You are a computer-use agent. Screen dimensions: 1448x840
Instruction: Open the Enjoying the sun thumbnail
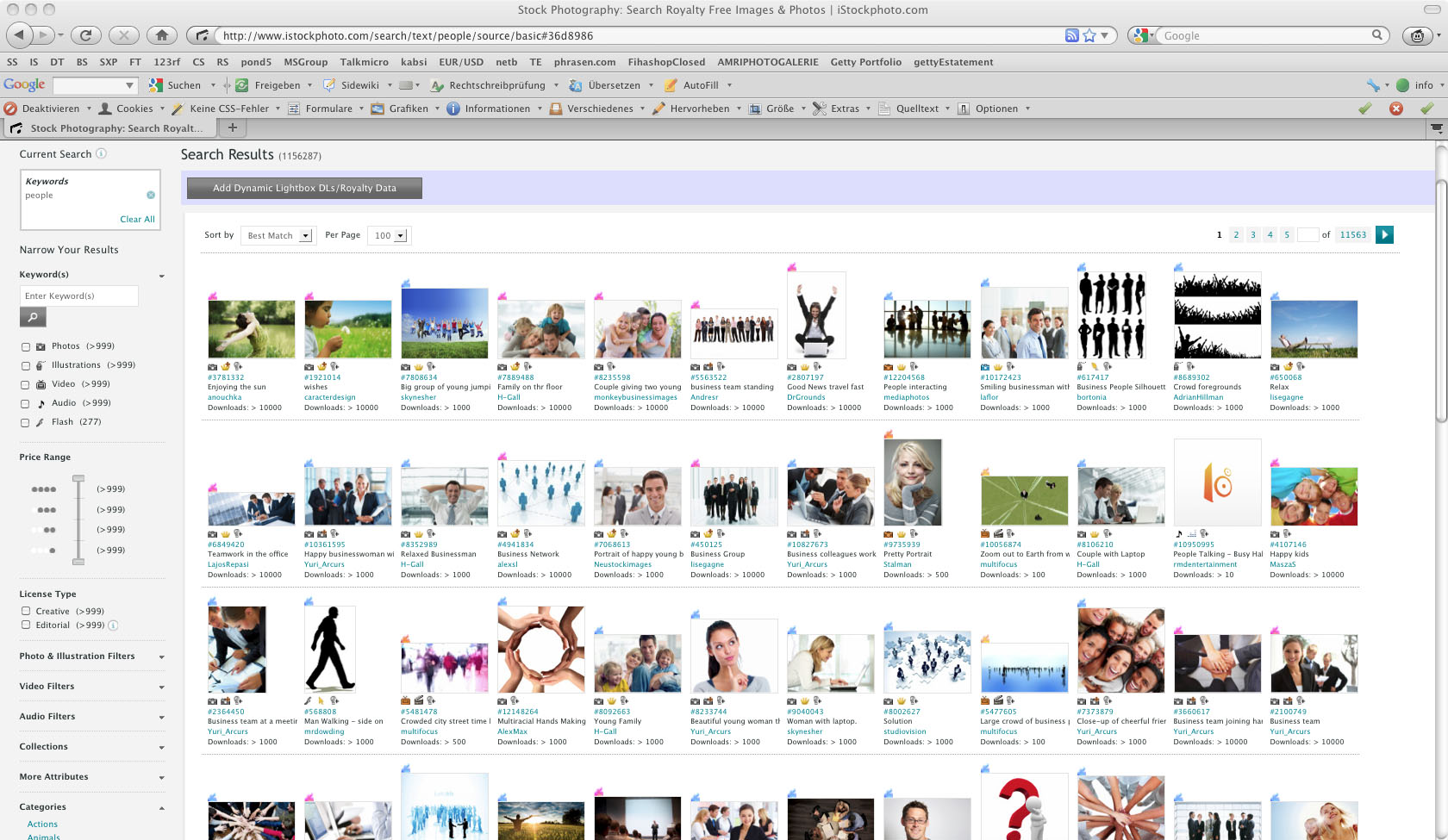[251, 329]
